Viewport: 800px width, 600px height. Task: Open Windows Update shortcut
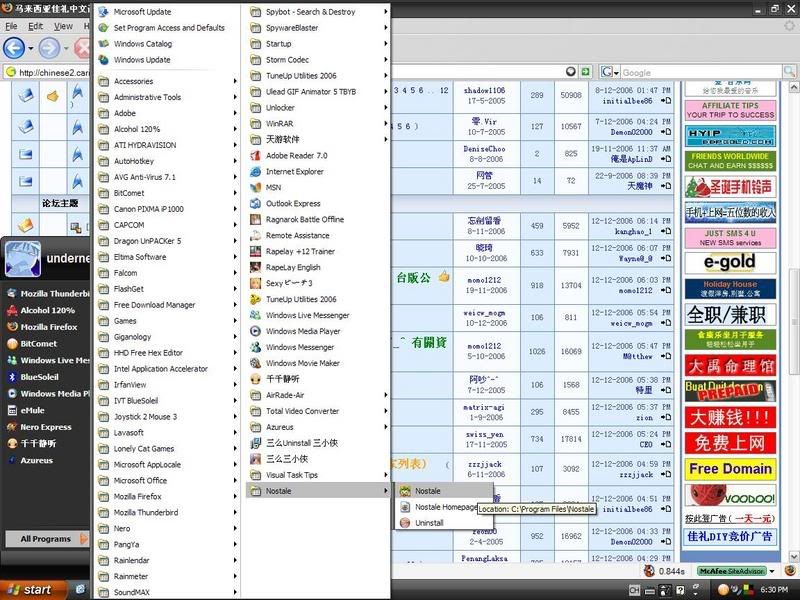click(x=141, y=60)
